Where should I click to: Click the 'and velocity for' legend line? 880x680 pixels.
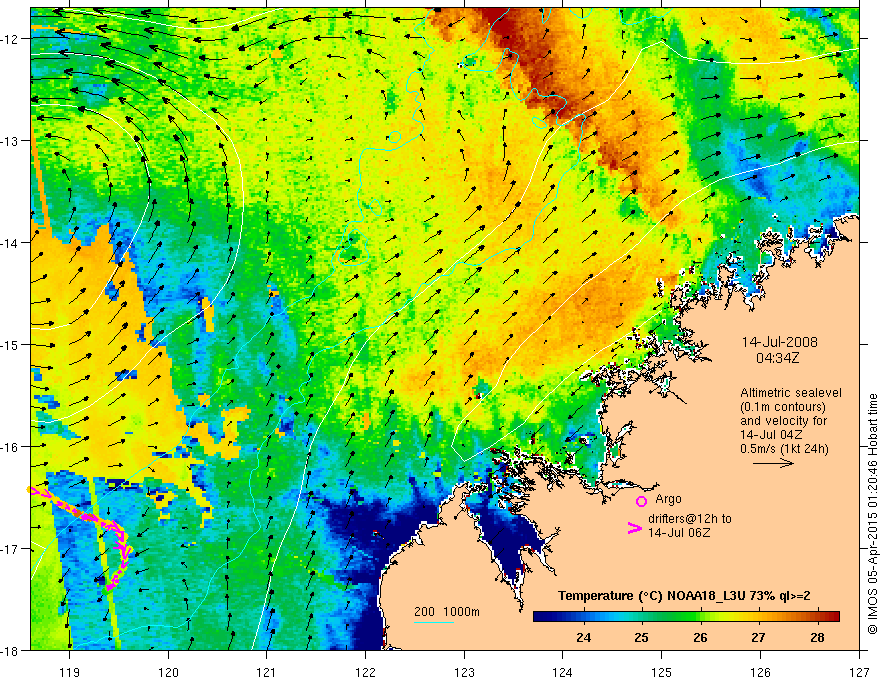[x=783, y=421]
